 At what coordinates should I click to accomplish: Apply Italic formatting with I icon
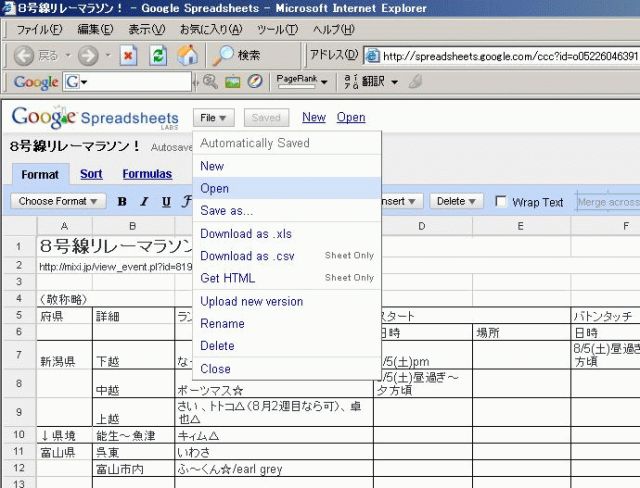145,202
